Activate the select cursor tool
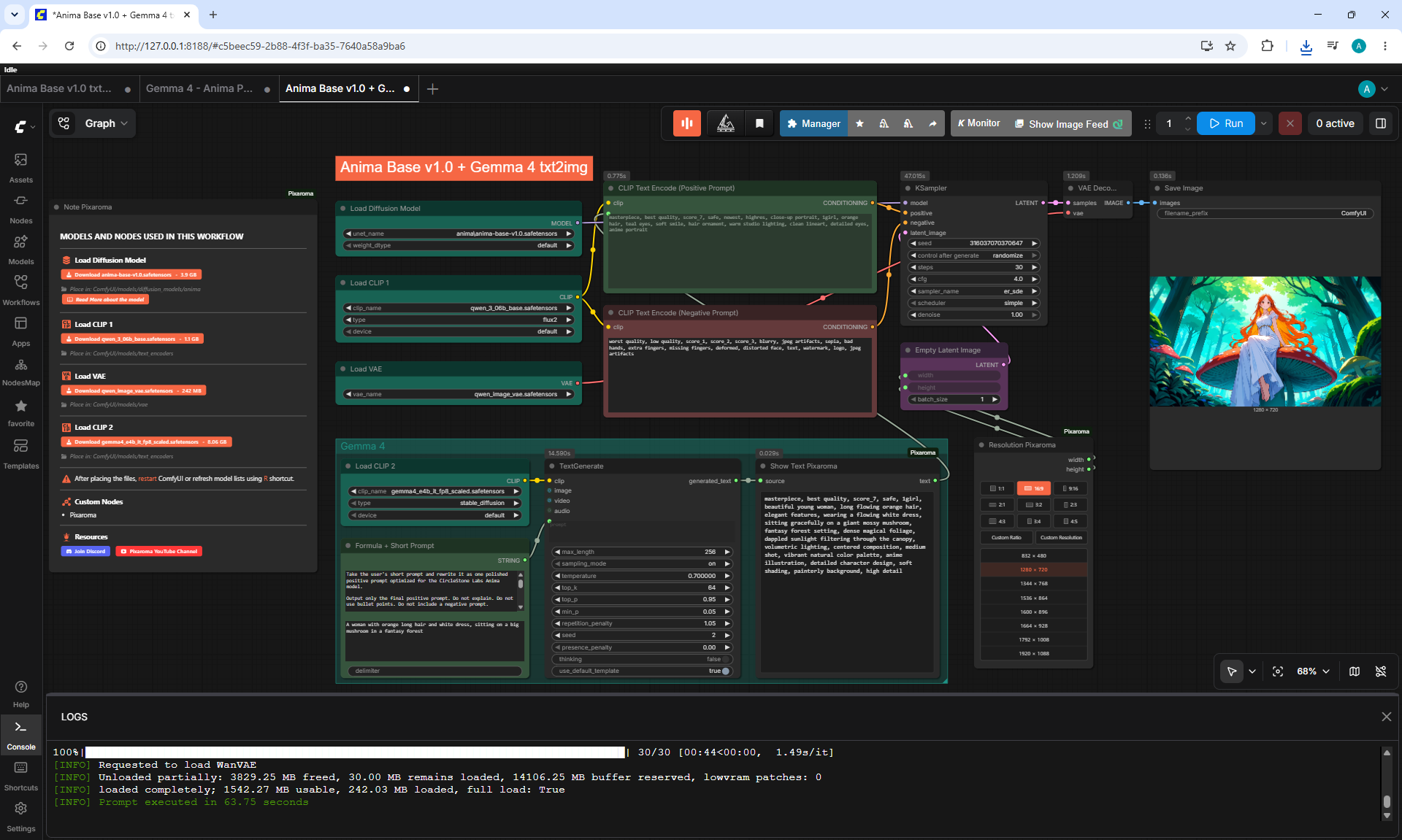1402x840 pixels. (1232, 671)
